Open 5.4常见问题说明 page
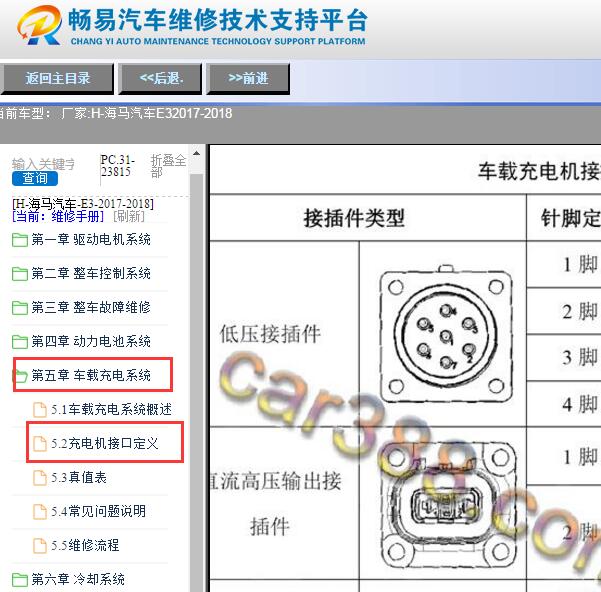 99,511
